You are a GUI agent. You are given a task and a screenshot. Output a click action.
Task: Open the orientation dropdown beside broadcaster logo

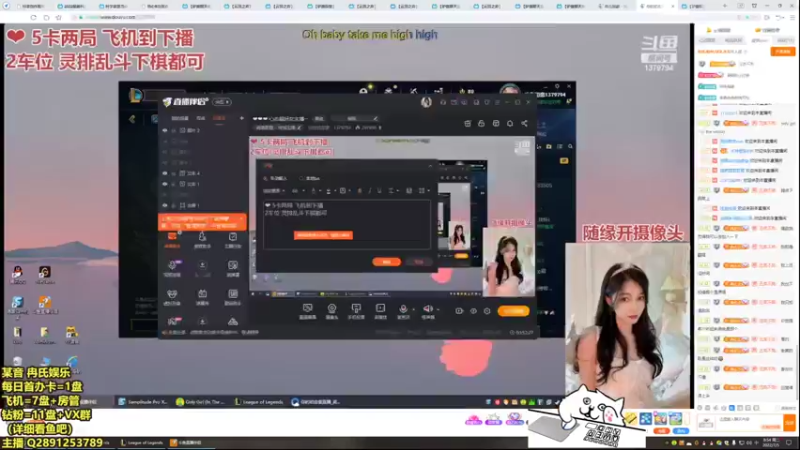(222, 102)
